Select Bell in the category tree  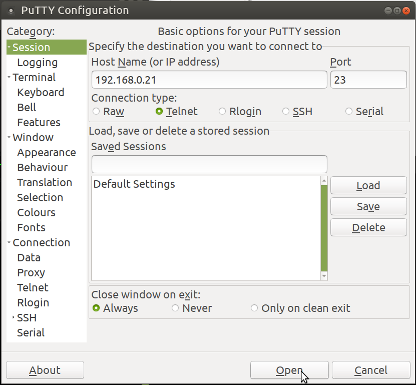click(x=27, y=107)
